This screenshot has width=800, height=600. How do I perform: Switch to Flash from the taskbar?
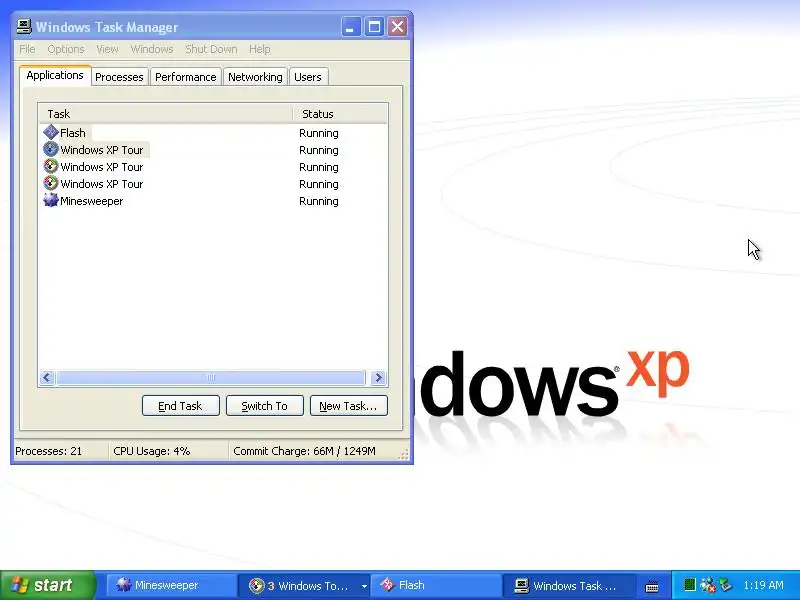435,585
